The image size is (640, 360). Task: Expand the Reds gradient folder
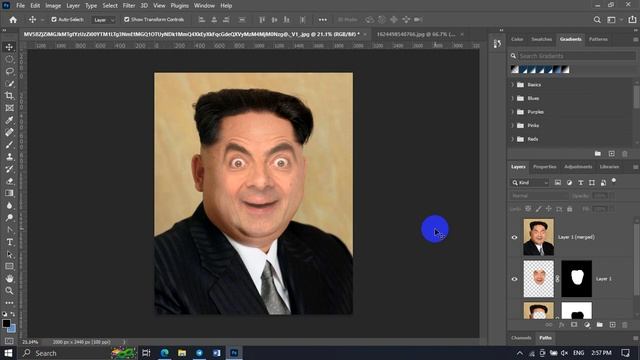pos(513,139)
